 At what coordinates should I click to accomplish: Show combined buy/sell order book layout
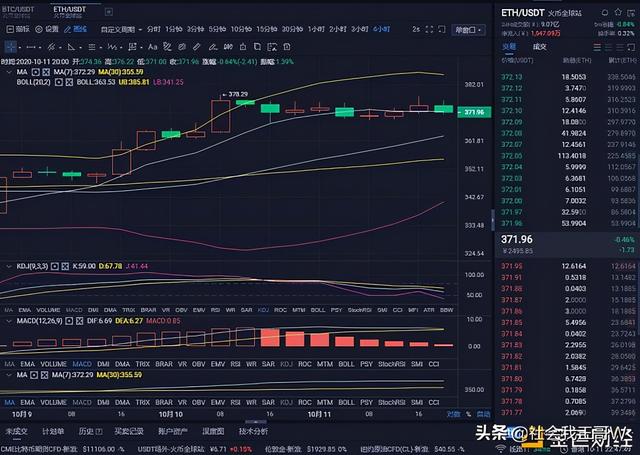click(597, 48)
